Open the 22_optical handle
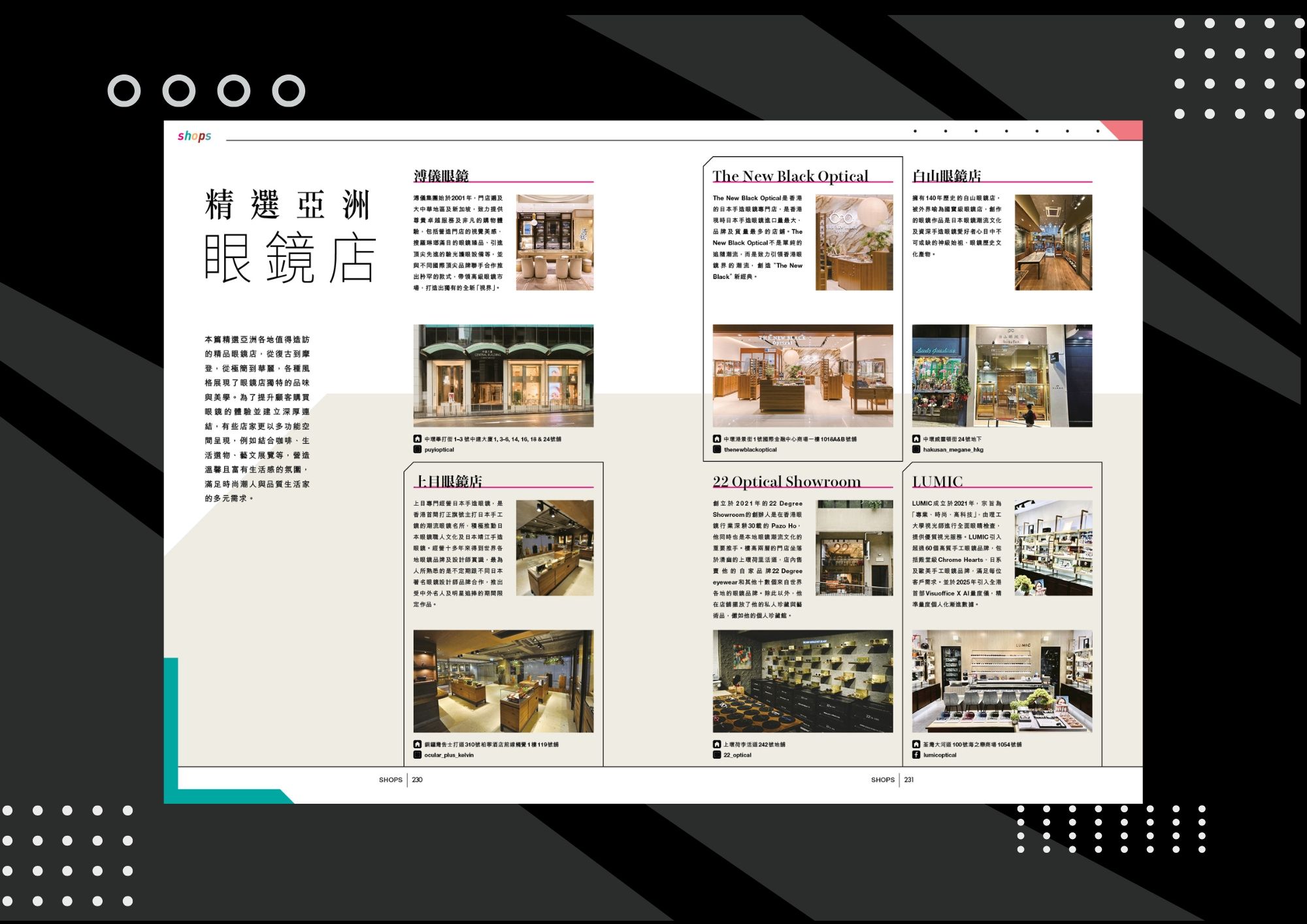The width and height of the screenshot is (1307, 924). coord(737,755)
